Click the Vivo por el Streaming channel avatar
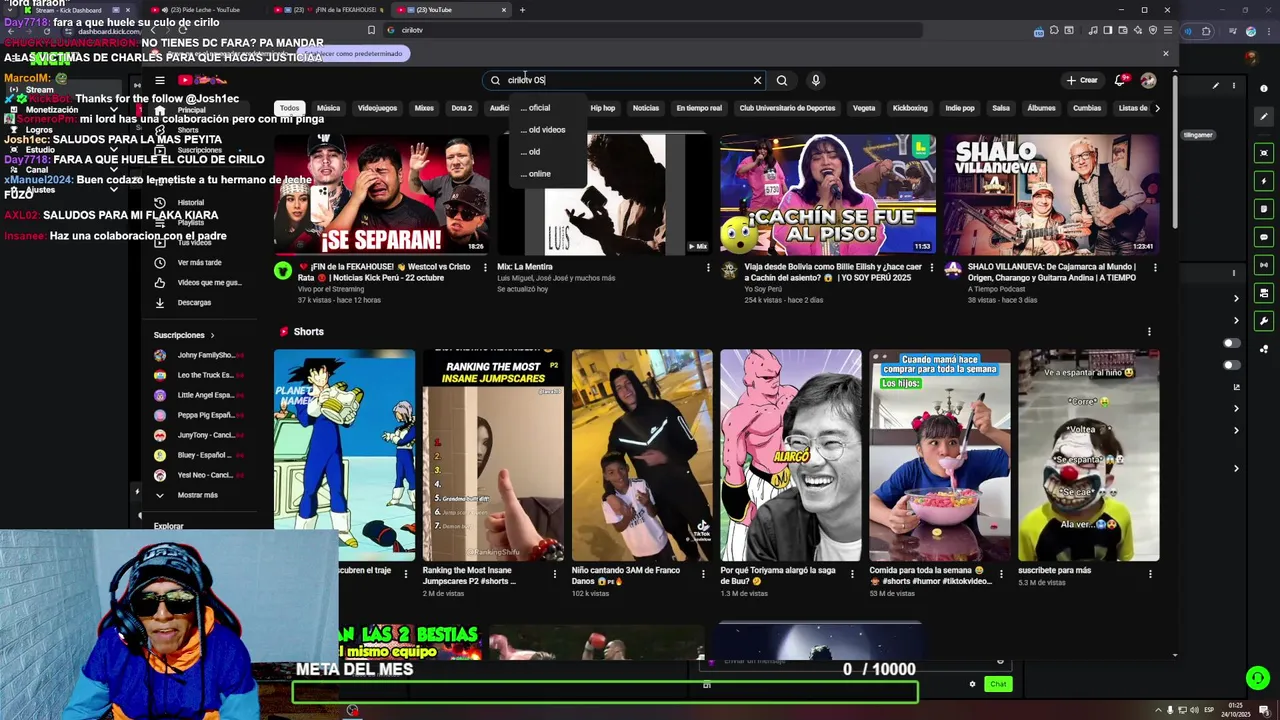Screen dimensions: 1280x720 (x=283, y=270)
